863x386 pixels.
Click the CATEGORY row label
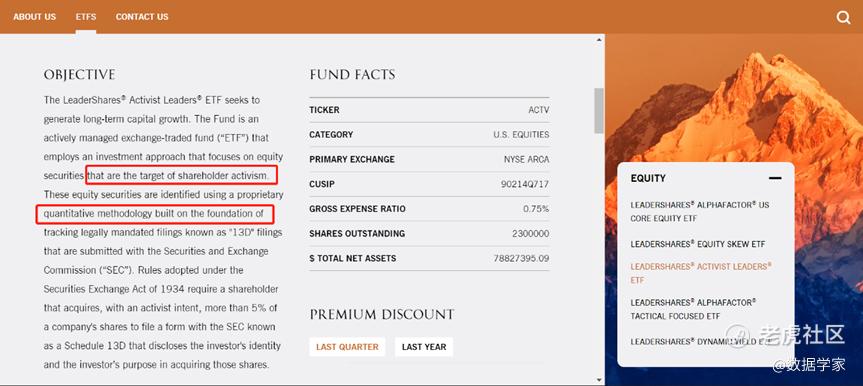point(331,134)
